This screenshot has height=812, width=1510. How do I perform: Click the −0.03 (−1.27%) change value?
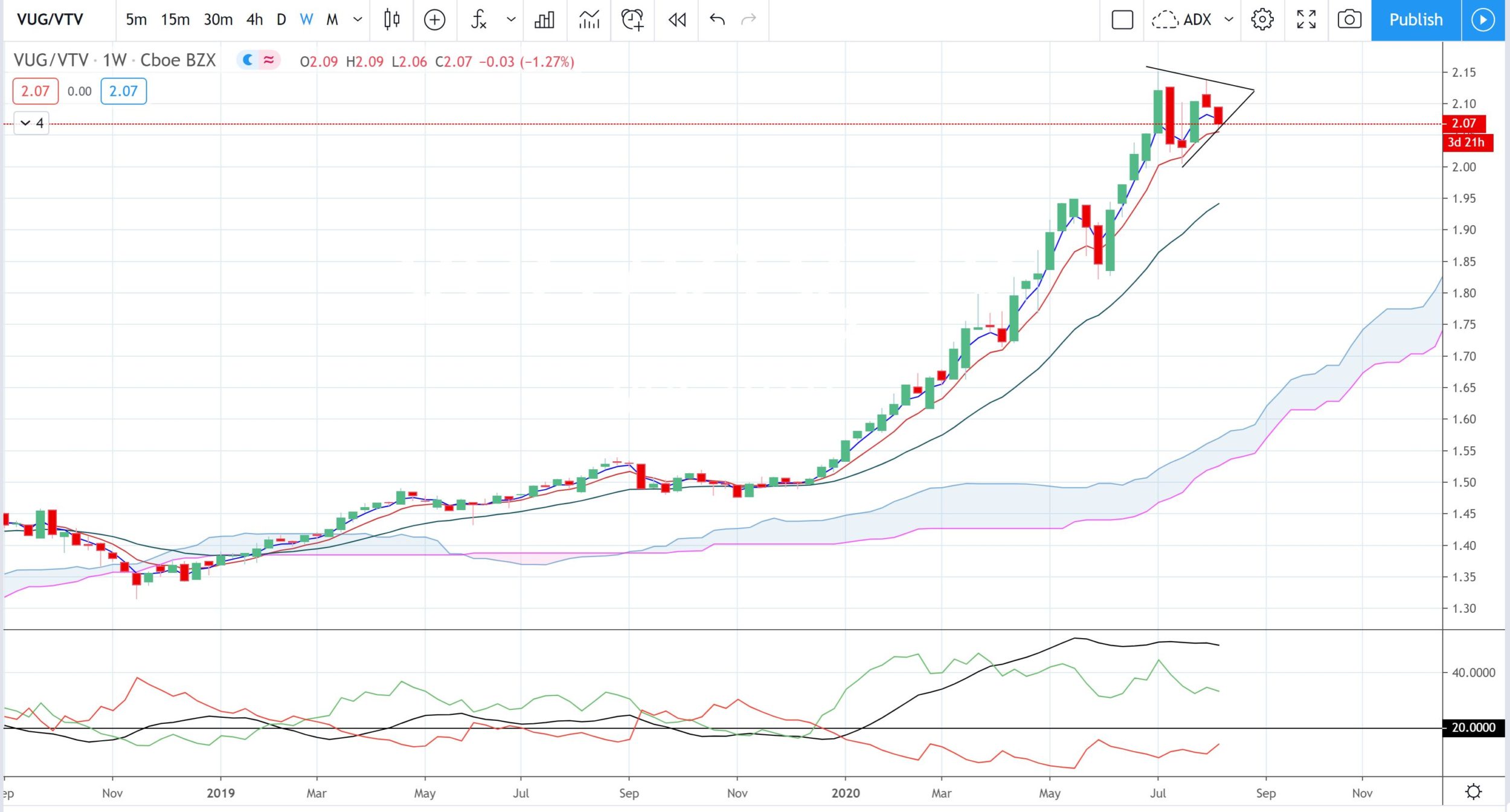(527, 62)
